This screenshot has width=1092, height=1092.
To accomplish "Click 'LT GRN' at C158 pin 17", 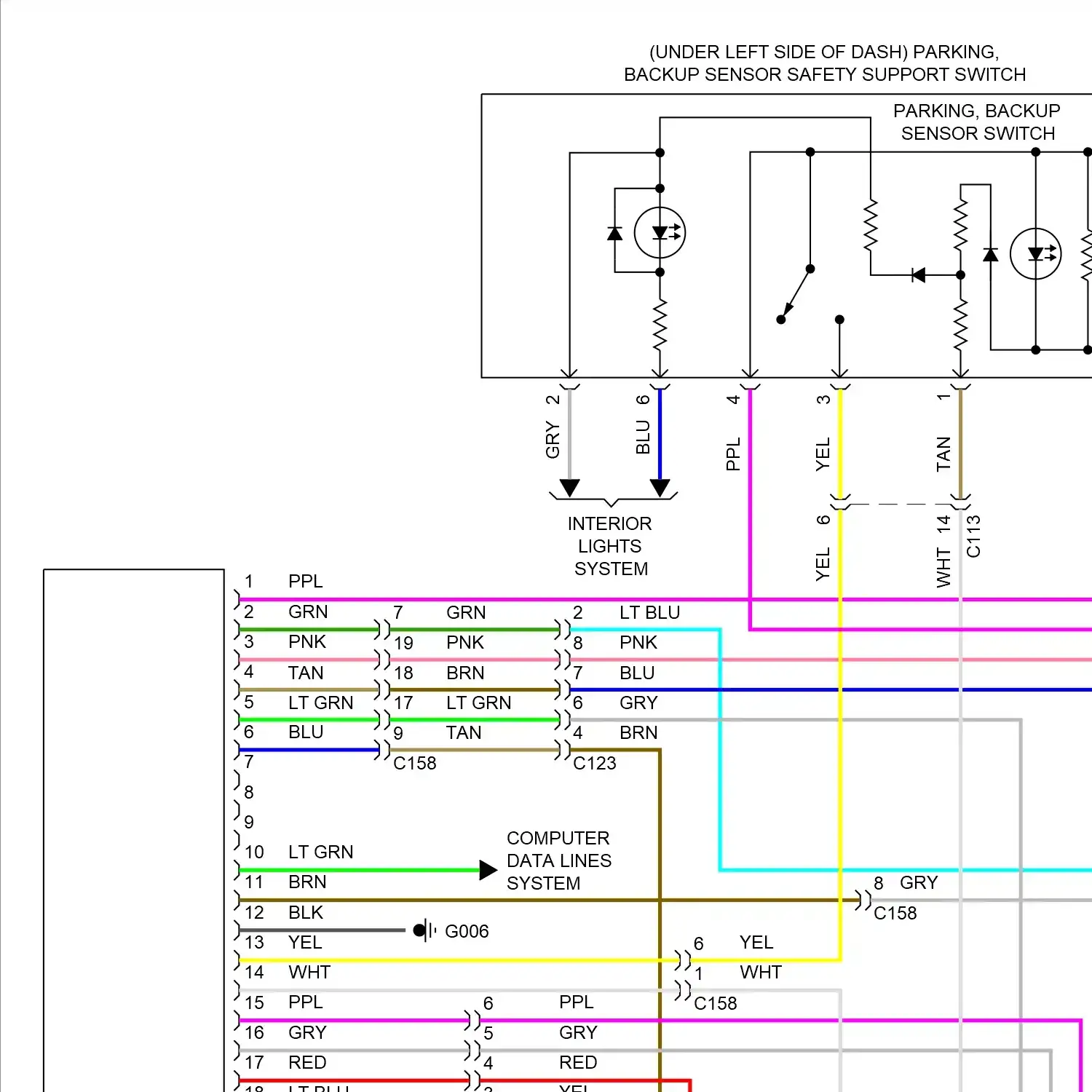I will [x=479, y=703].
